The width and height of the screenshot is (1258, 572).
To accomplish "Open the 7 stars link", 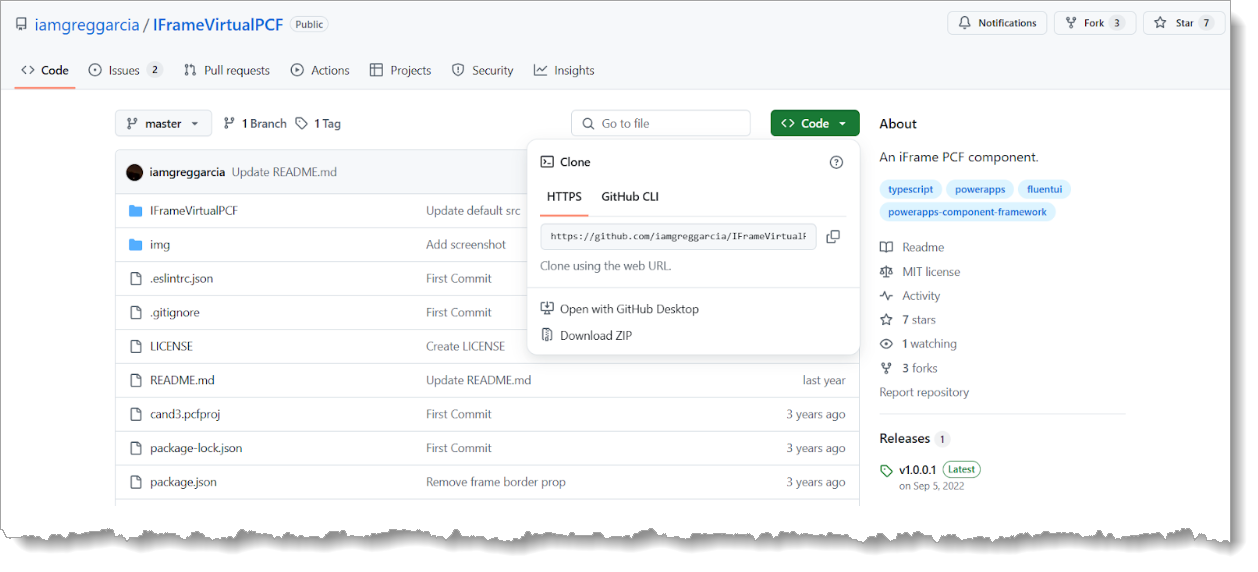I will [908, 320].
